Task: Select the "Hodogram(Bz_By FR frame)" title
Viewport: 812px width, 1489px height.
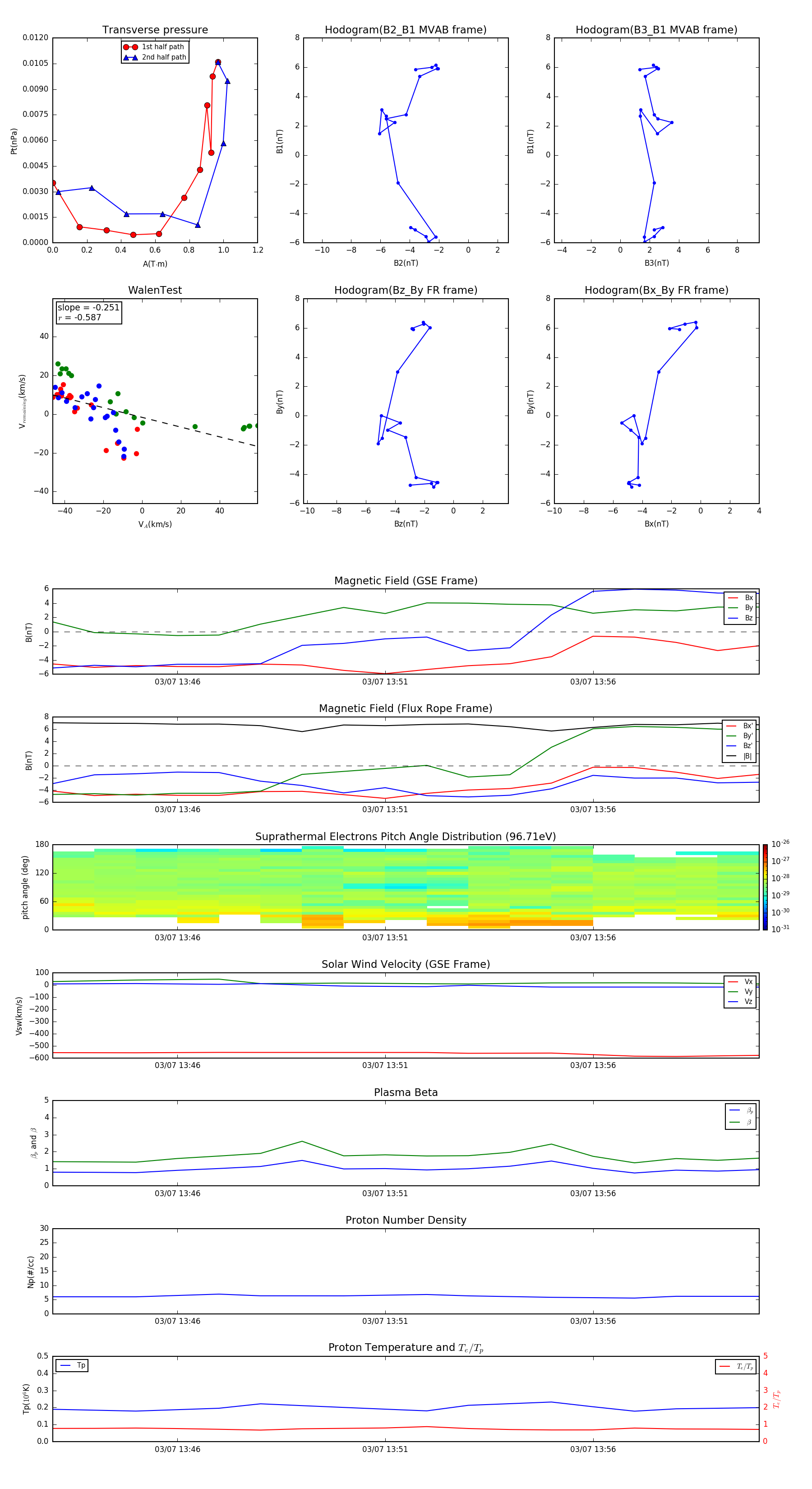Action: pos(406,290)
